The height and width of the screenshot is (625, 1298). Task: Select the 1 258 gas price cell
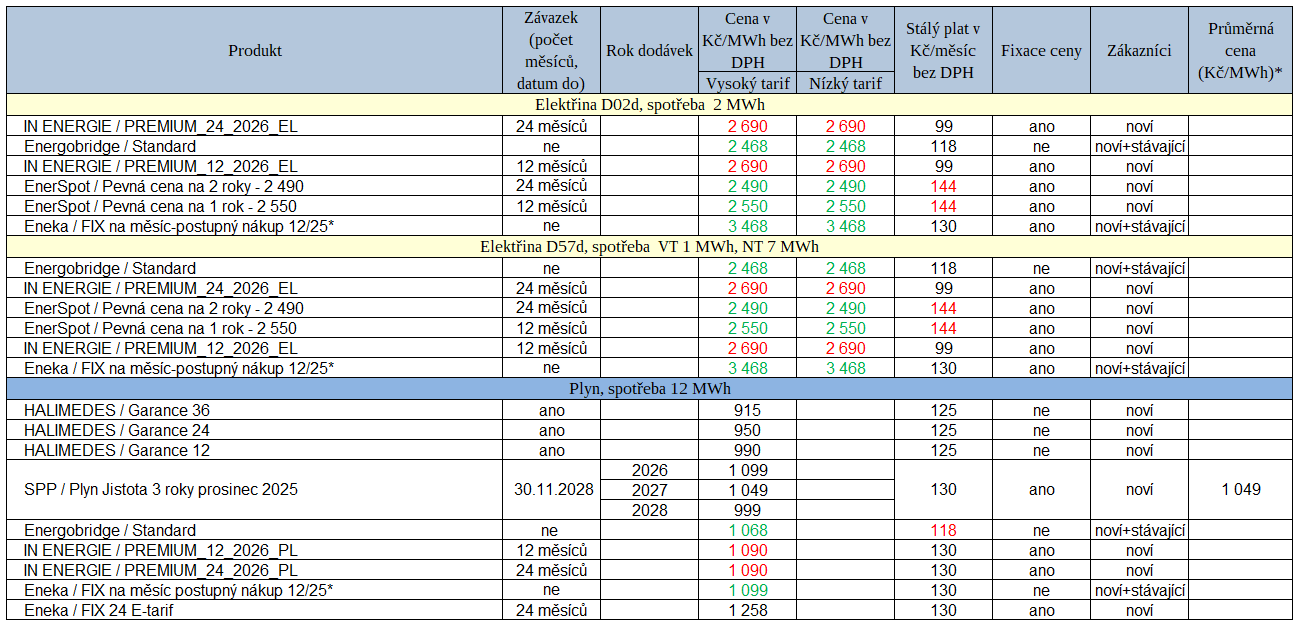point(747,610)
